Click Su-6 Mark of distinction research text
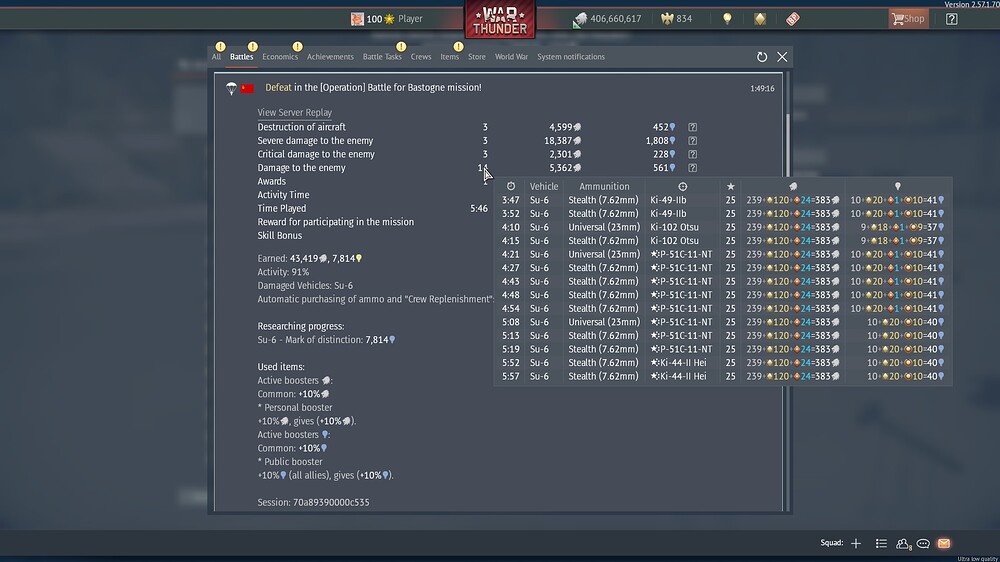The image size is (1000, 562). tap(327, 339)
